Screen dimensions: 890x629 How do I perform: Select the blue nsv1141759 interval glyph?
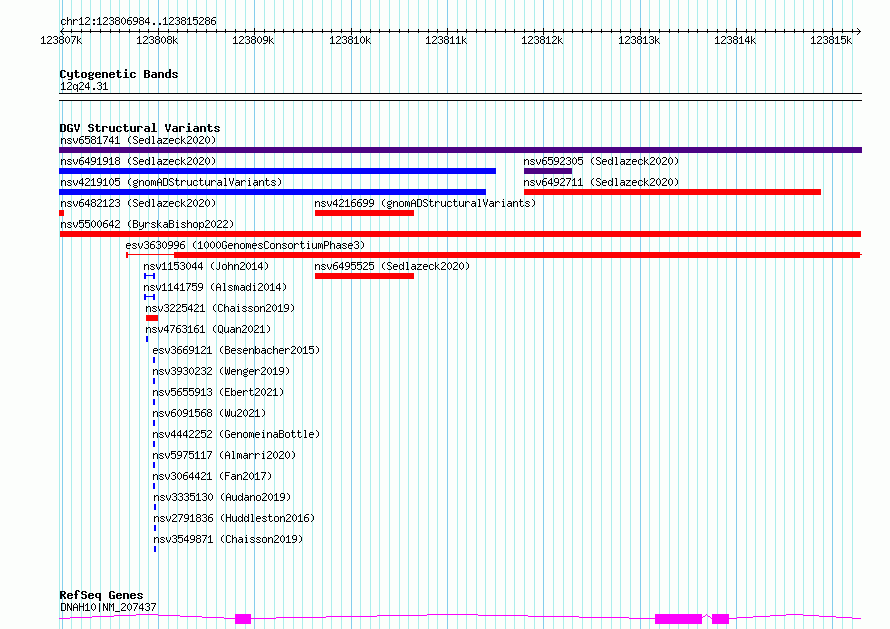[x=149, y=297]
